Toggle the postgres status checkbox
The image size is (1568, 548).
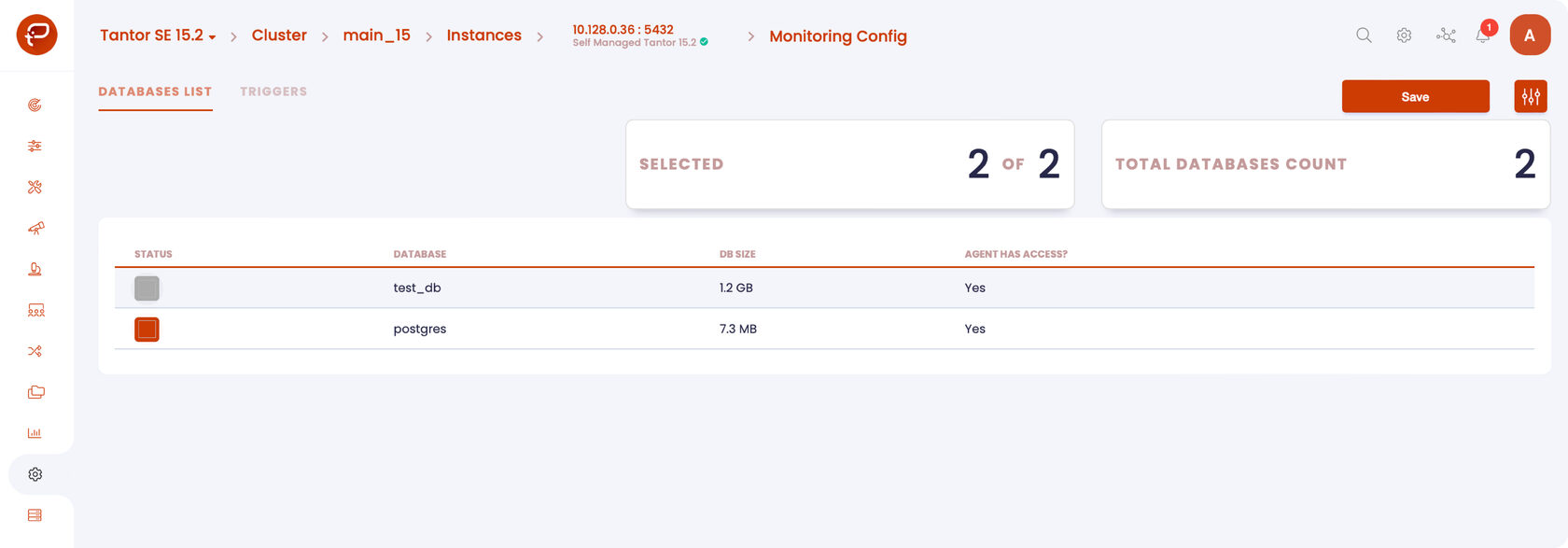click(x=147, y=330)
